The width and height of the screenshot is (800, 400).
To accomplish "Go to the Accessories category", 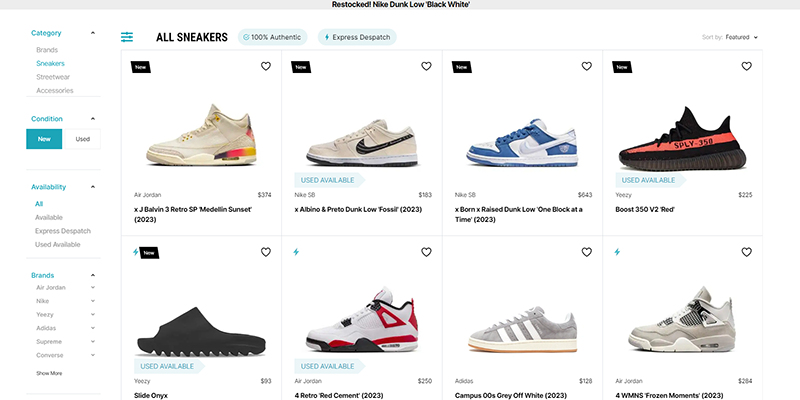I will tap(55, 91).
